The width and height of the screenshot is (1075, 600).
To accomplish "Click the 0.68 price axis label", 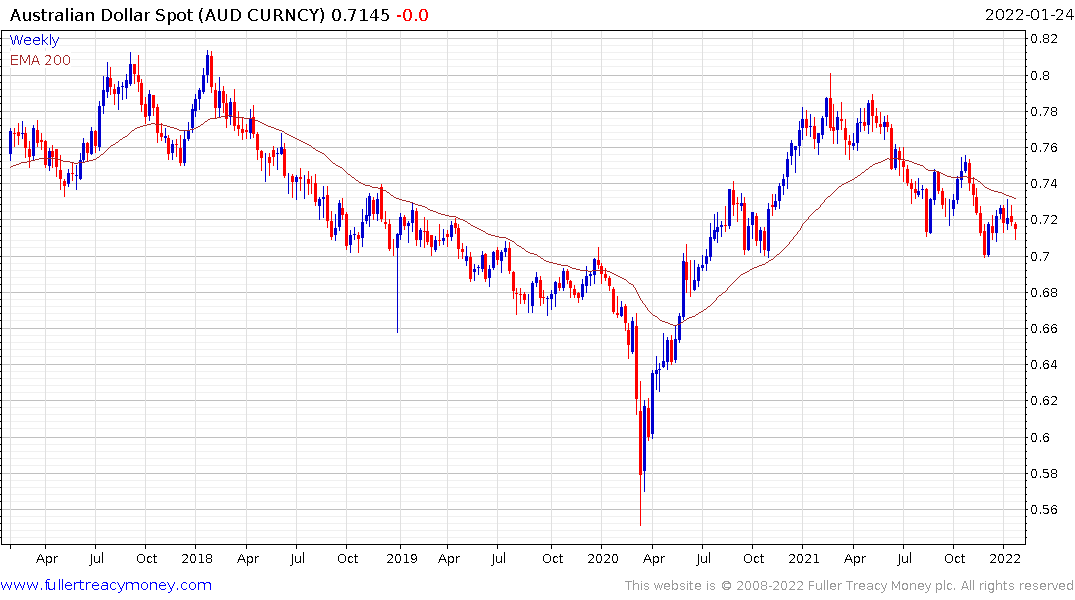I will point(1044,292).
